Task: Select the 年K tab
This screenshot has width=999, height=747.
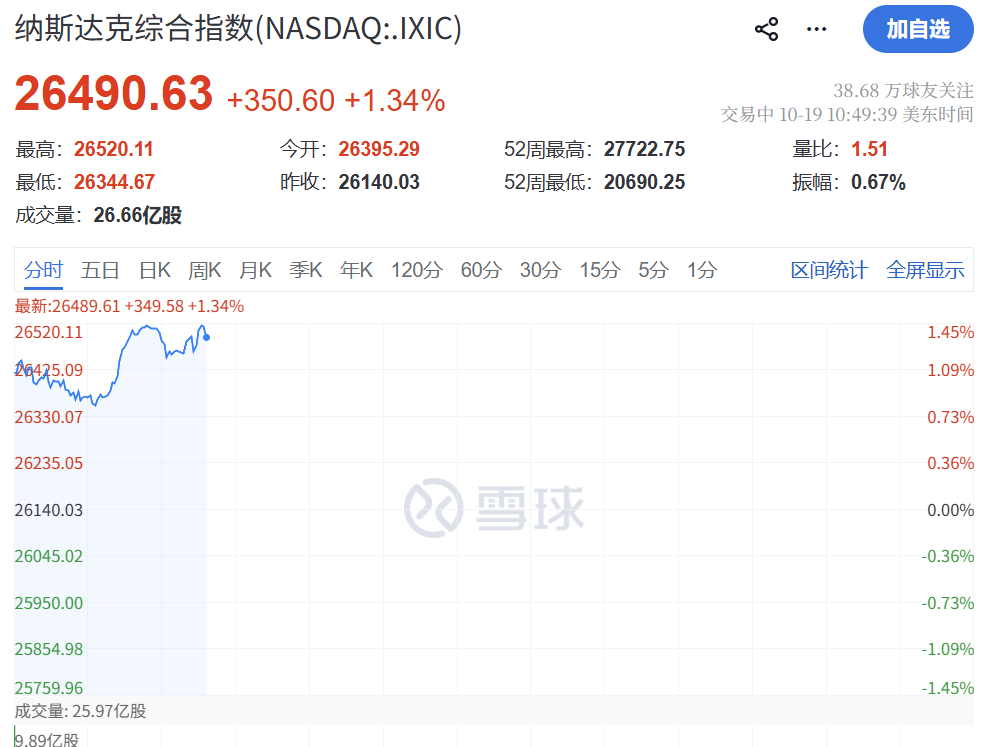Action: pyautogui.click(x=356, y=270)
